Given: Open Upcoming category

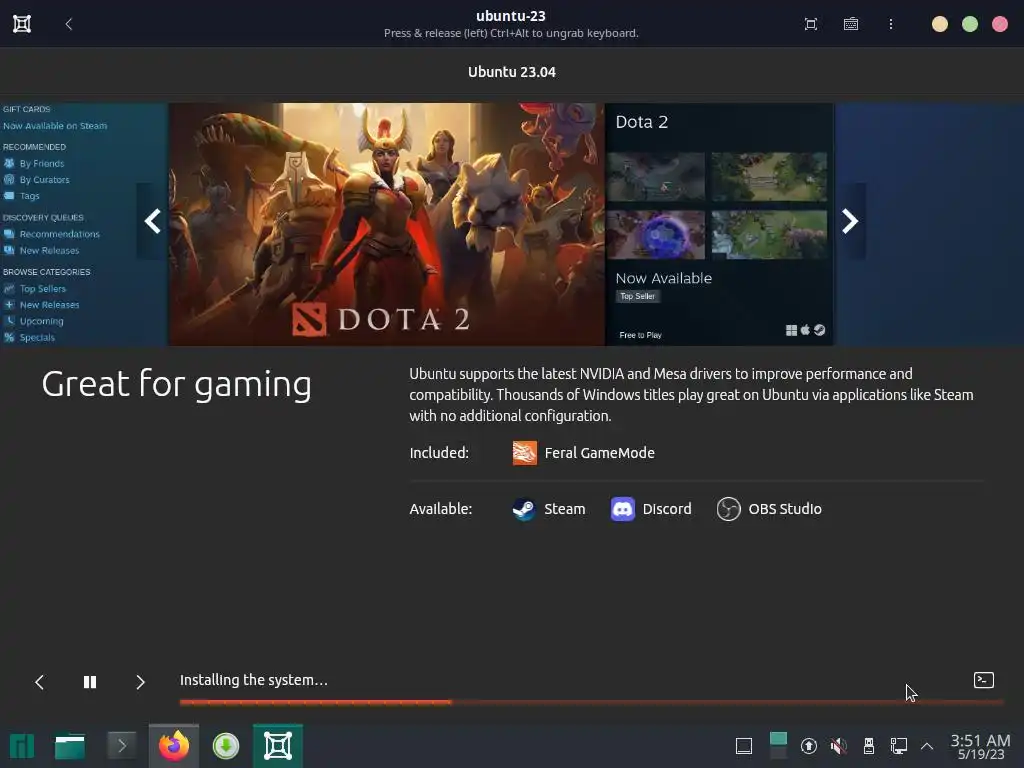Looking at the screenshot, I should (x=41, y=321).
